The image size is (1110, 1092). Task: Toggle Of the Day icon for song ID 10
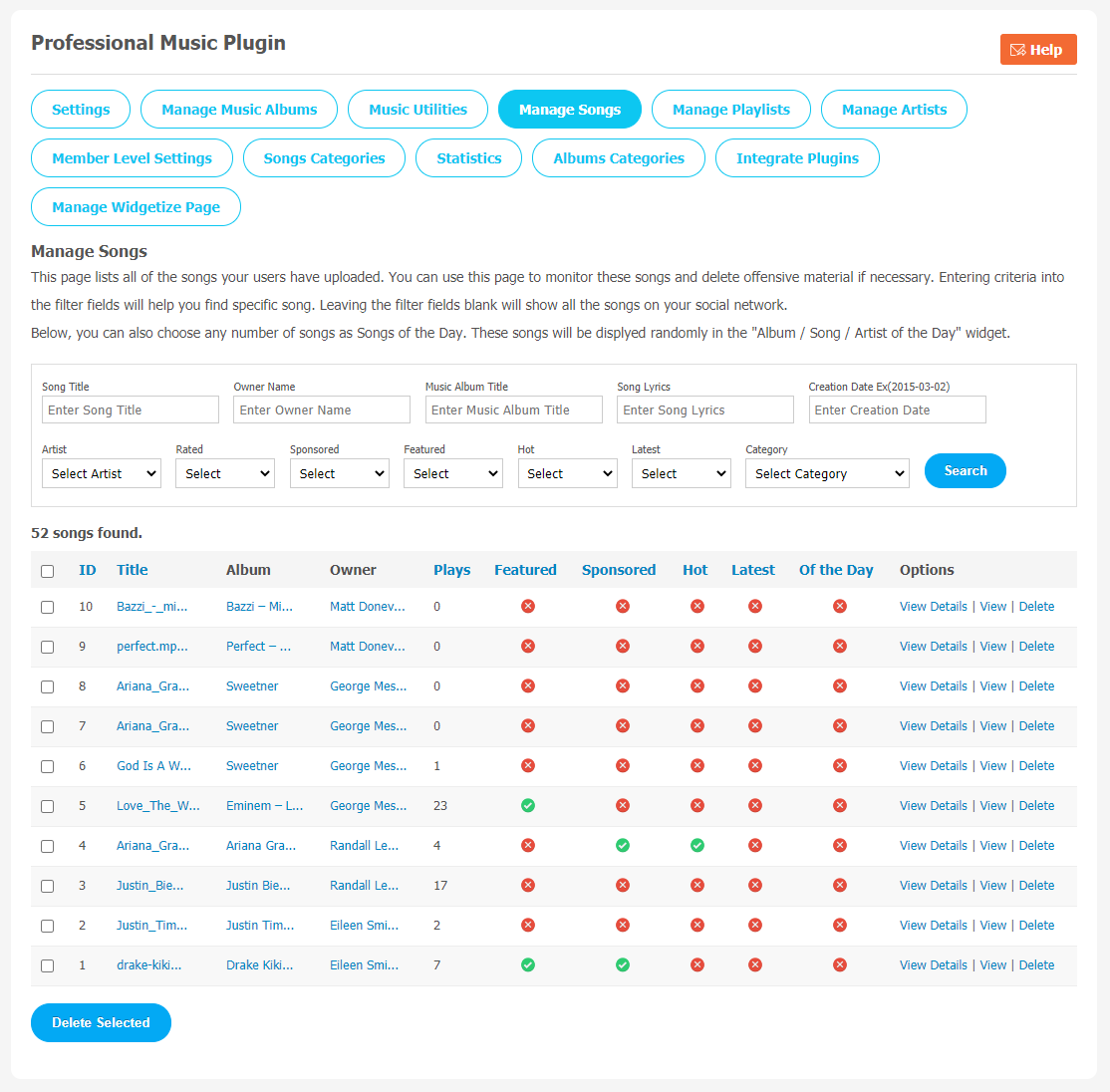[x=840, y=606]
